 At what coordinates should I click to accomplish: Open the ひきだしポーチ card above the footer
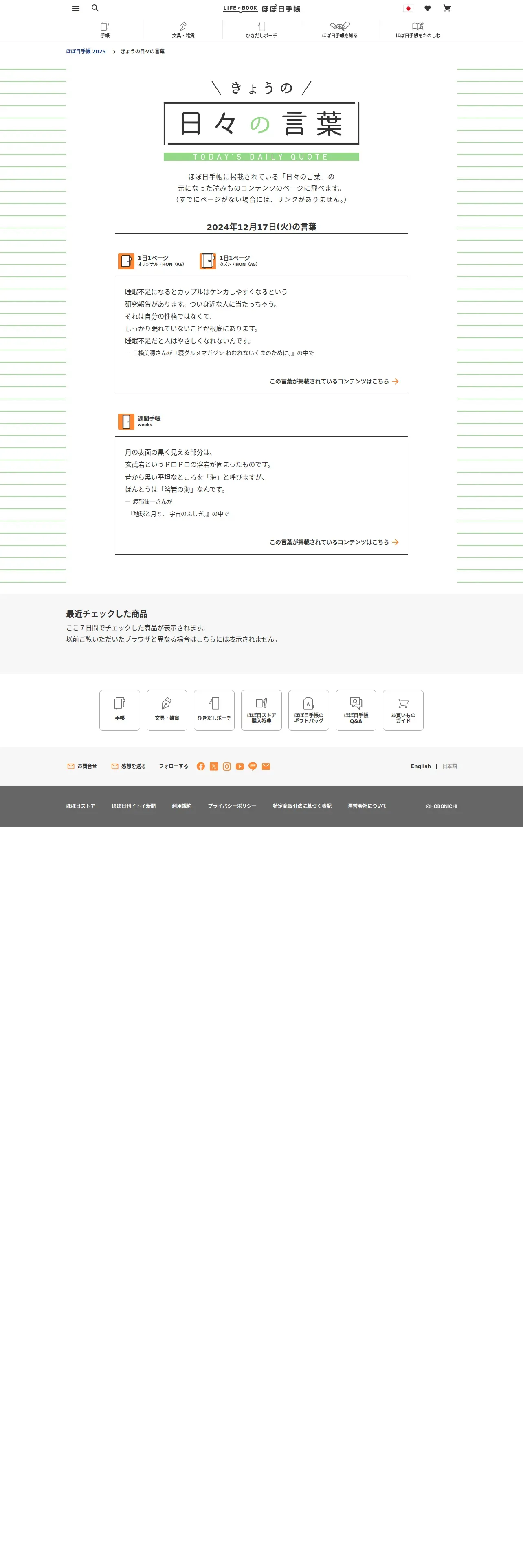click(x=214, y=710)
